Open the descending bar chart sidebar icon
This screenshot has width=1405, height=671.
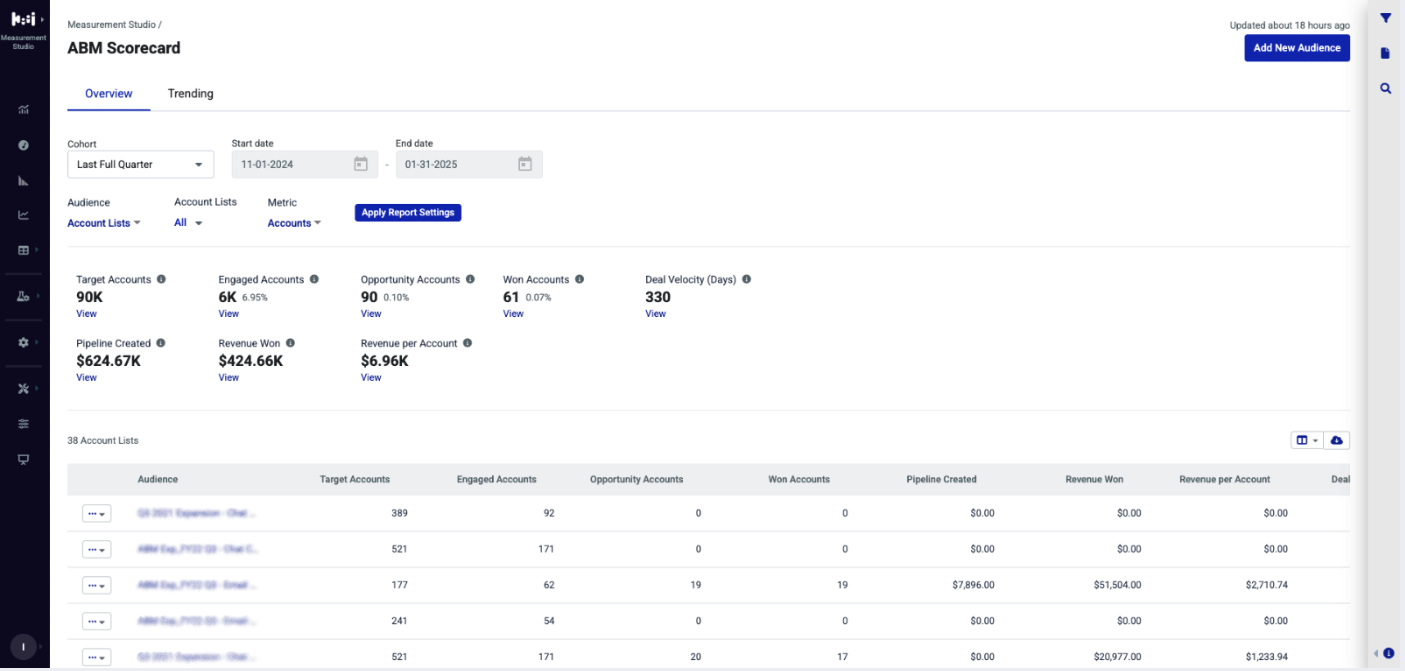tap(24, 180)
